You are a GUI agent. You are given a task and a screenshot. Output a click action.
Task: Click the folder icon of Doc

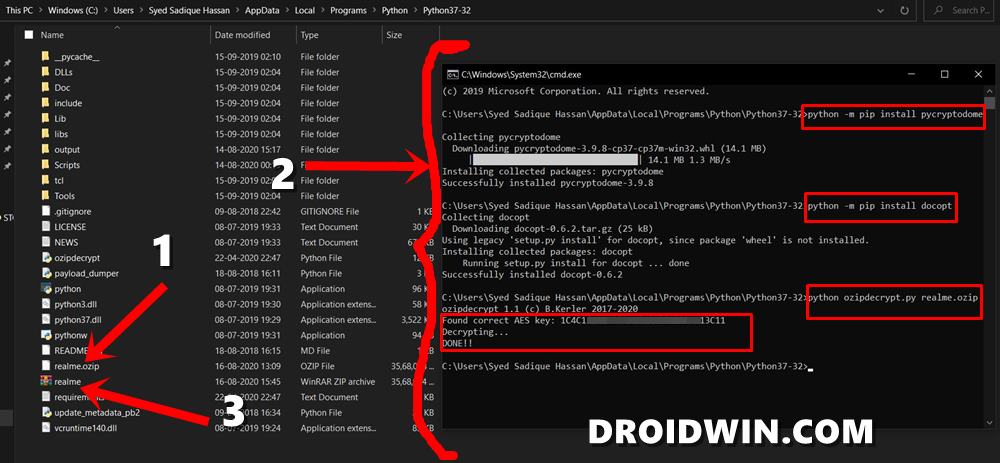click(45, 87)
